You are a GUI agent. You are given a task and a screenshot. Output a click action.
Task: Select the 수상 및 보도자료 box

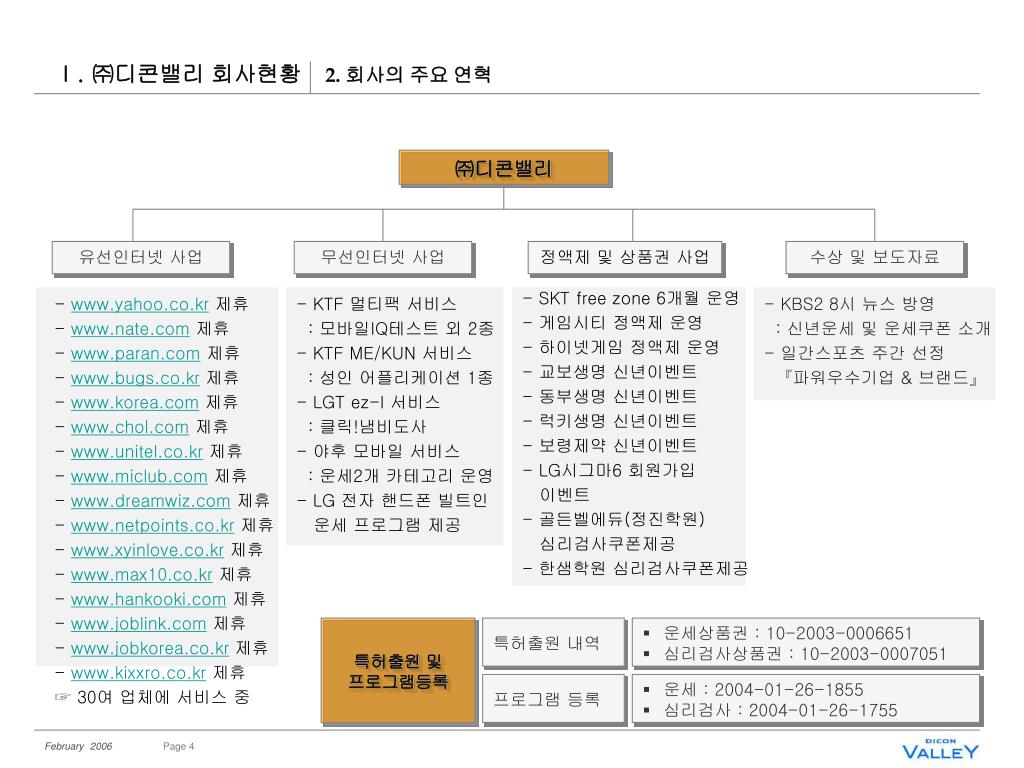click(x=875, y=257)
